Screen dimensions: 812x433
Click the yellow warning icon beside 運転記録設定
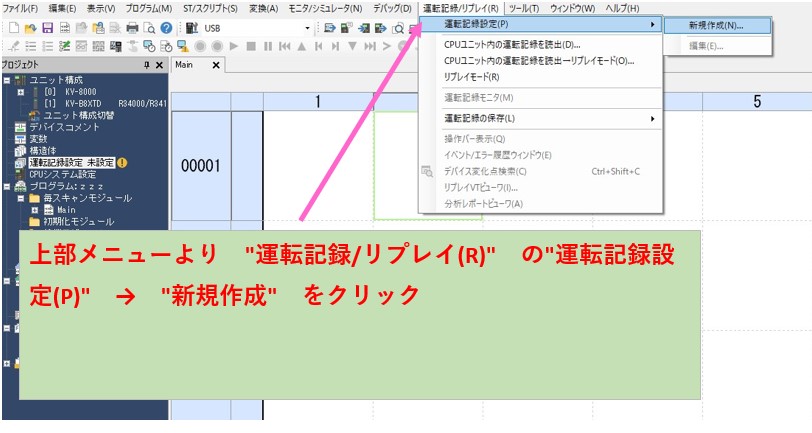(122, 162)
